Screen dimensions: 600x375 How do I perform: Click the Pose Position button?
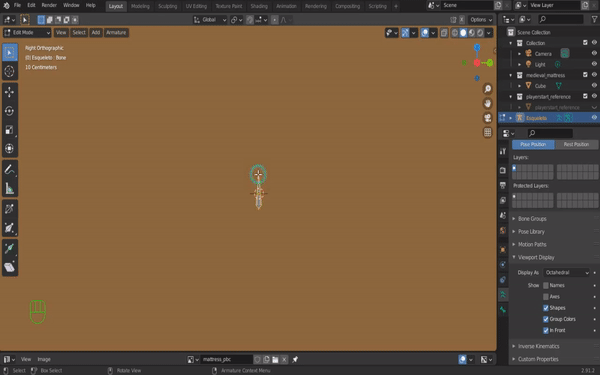click(x=533, y=144)
